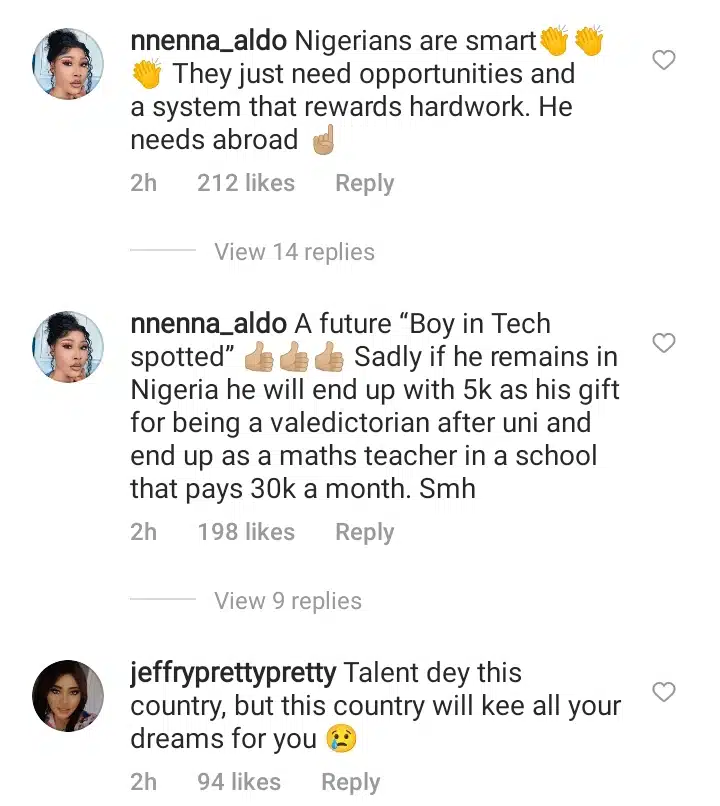Open nnenna_aldo avatar on the second comment

(68, 346)
